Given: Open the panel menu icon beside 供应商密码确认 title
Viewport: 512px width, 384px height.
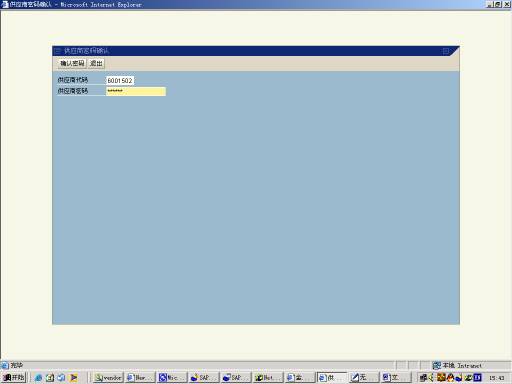Looking at the screenshot, I should (58, 51).
